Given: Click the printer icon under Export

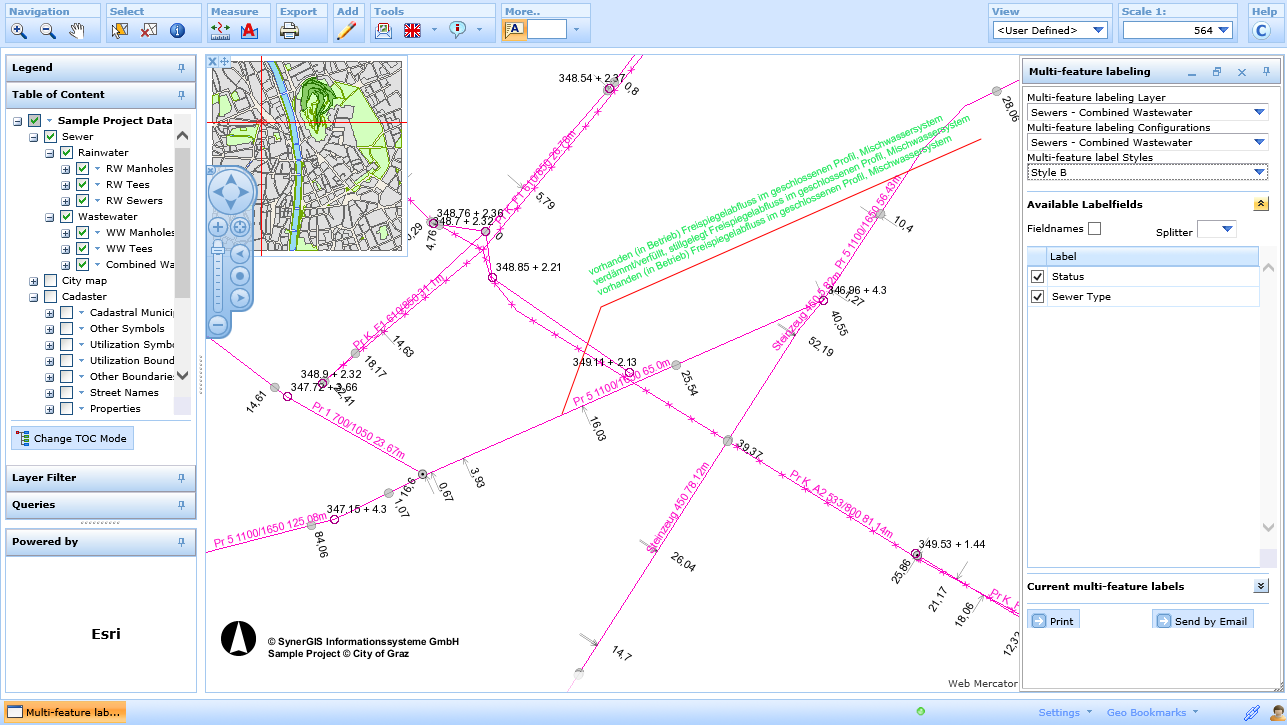Looking at the screenshot, I should click(289, 31).
